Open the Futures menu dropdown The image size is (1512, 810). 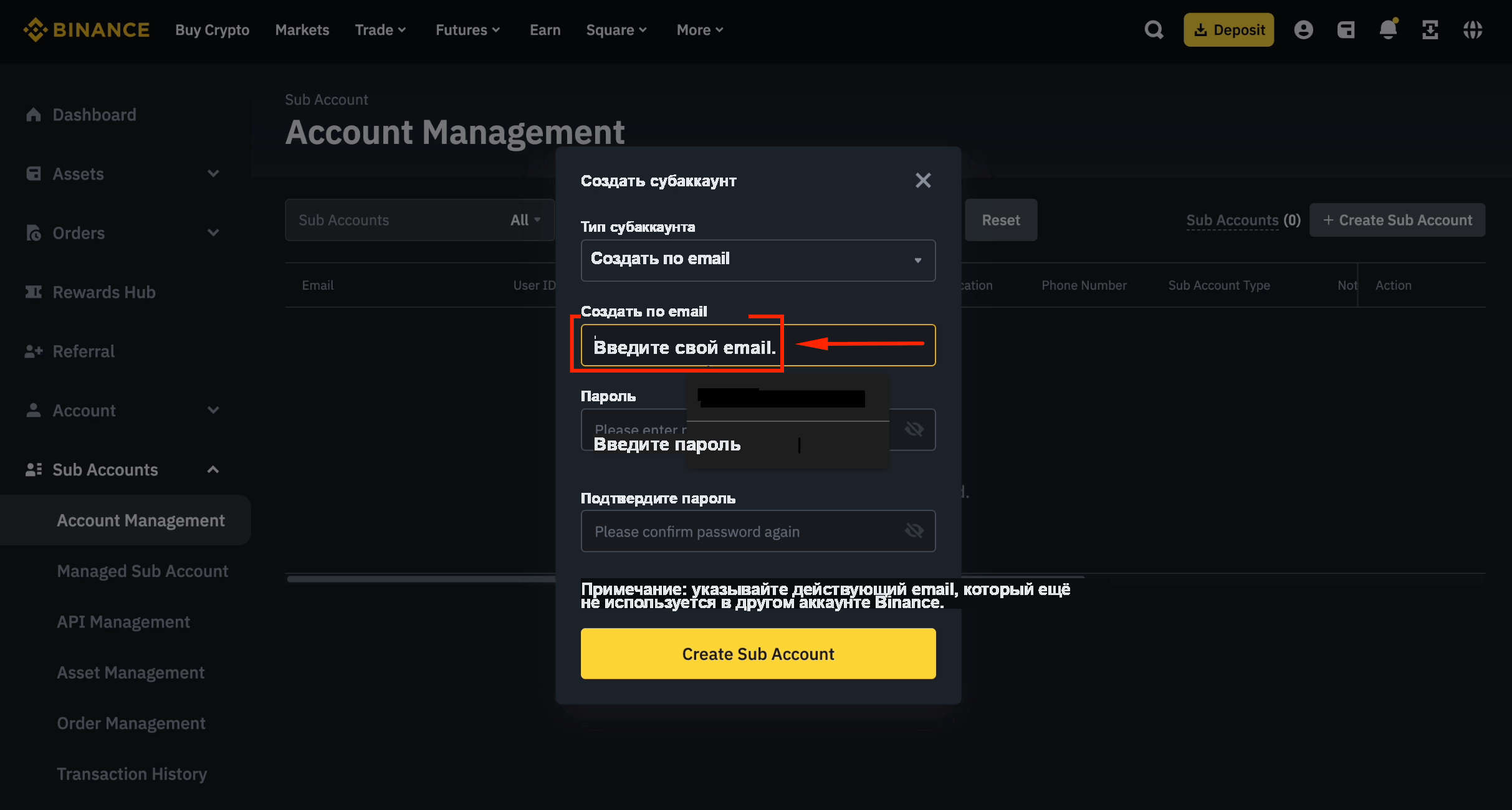tap(468, 30)
